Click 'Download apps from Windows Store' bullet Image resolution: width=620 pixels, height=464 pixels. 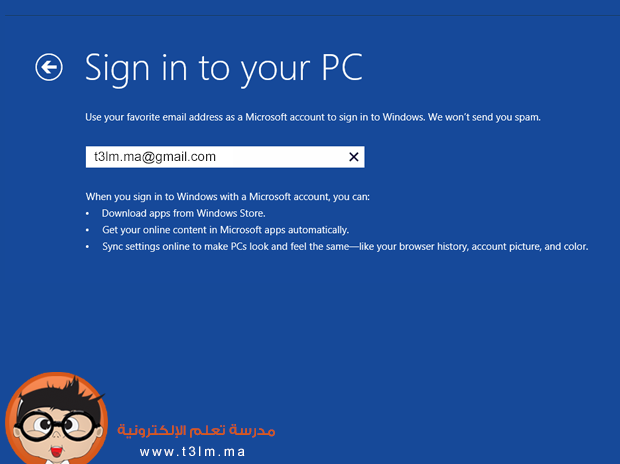(x=183, y=213)
